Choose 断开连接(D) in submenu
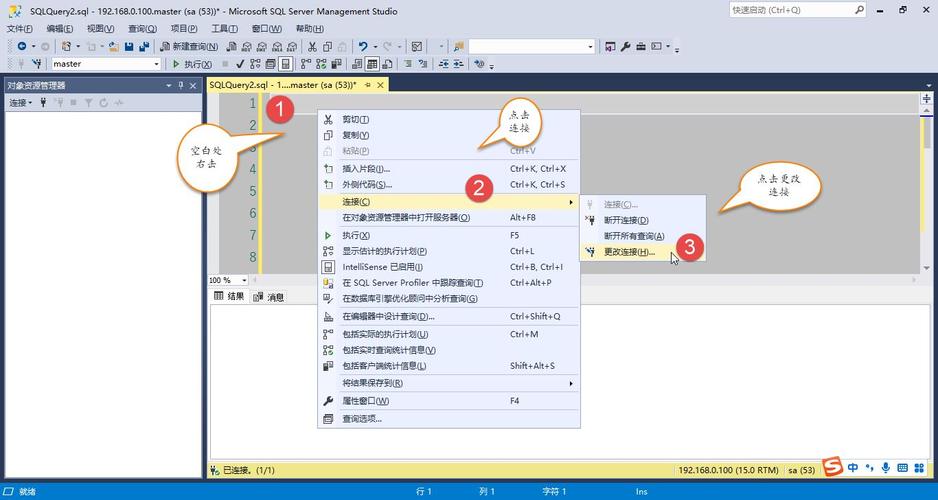Viewport: 938px width, 500px height. pyautogui.click(x=643, y=220)
